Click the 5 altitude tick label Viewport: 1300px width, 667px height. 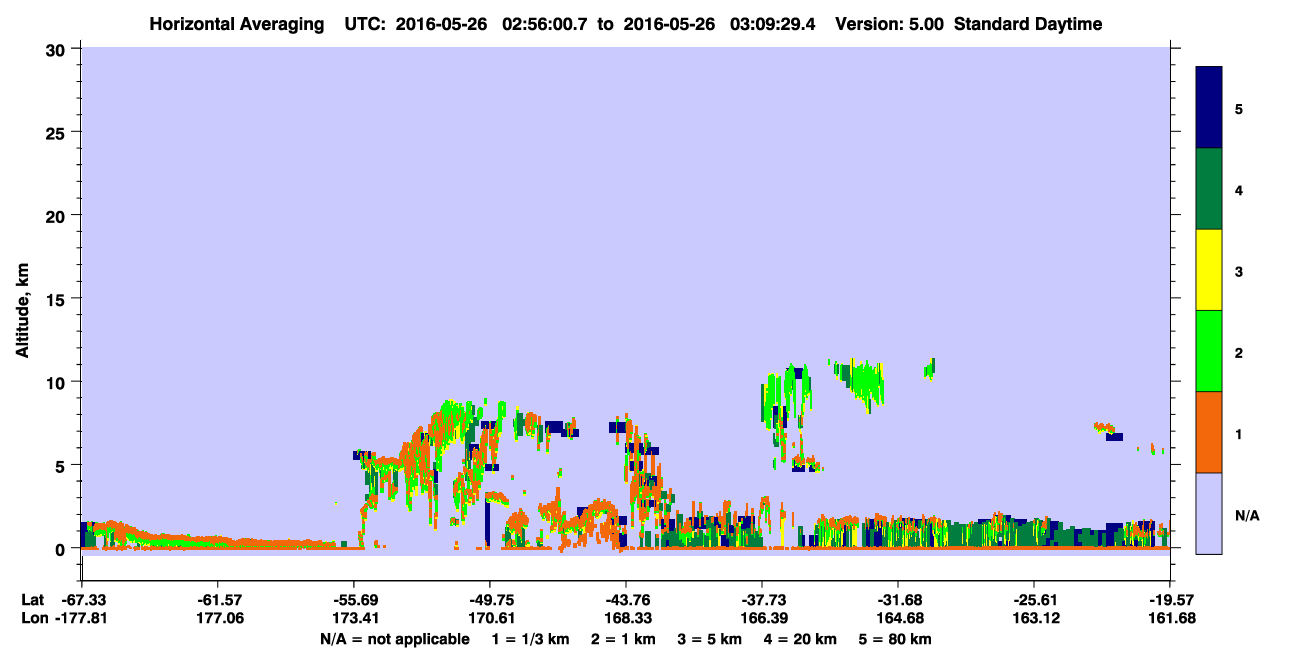coord(62,465)
